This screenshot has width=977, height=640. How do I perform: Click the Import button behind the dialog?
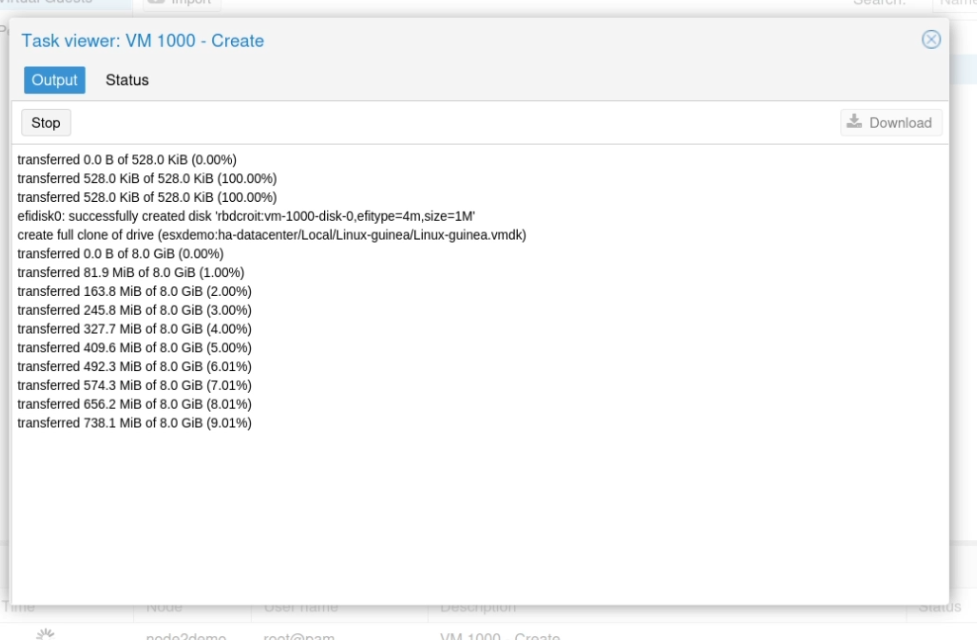point(181,3)
